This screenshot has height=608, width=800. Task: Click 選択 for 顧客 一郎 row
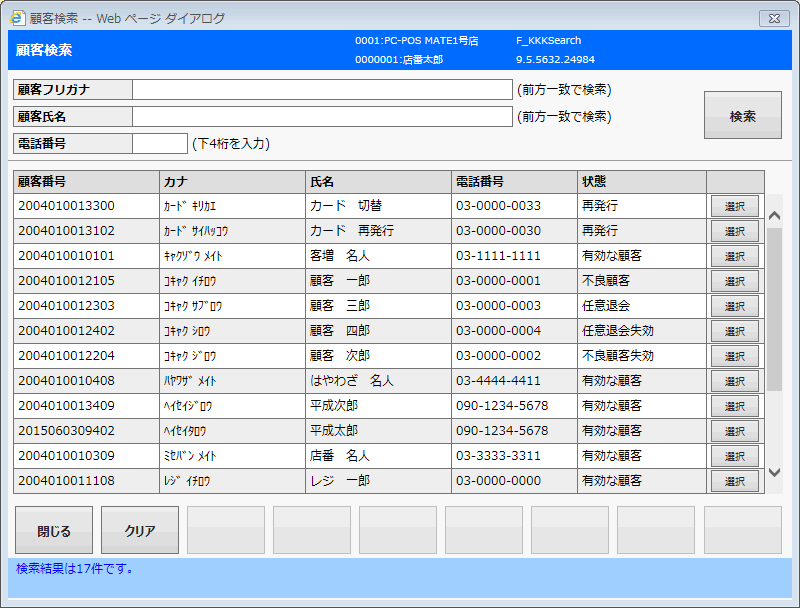click(x=735, y=281)
